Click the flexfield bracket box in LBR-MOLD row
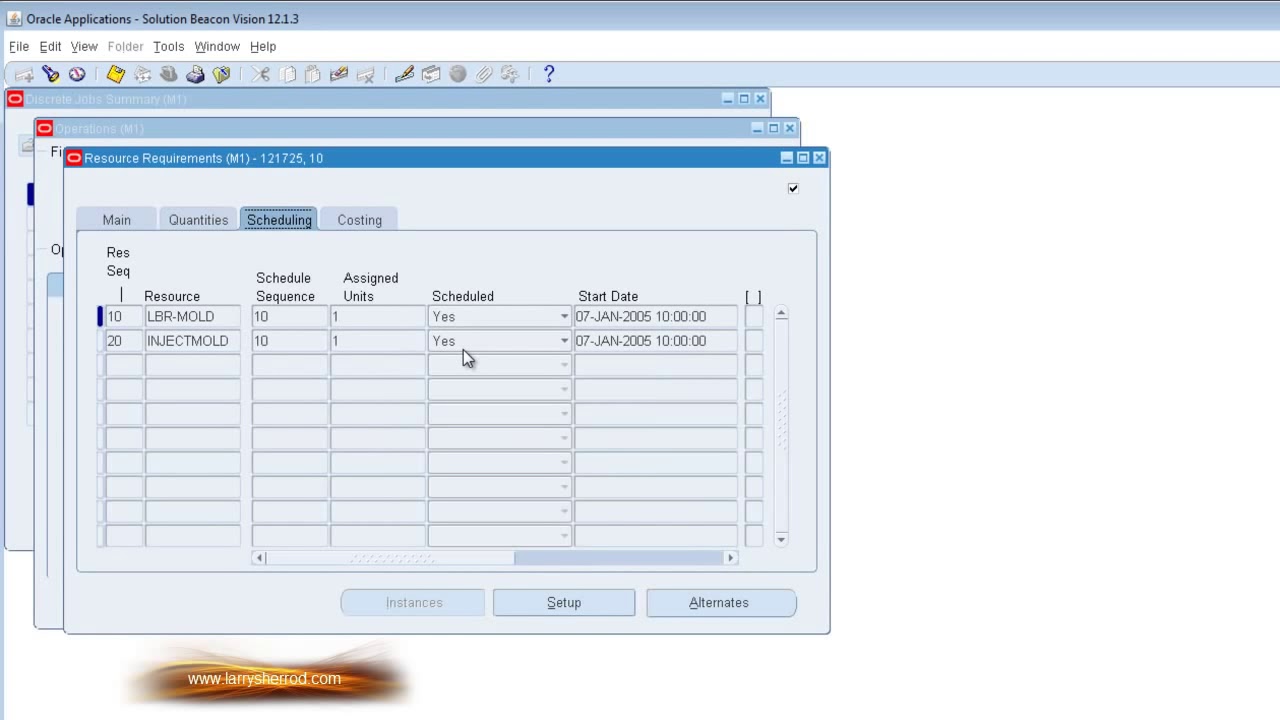Screen dimensions: 1280x720 pos(754,317)
